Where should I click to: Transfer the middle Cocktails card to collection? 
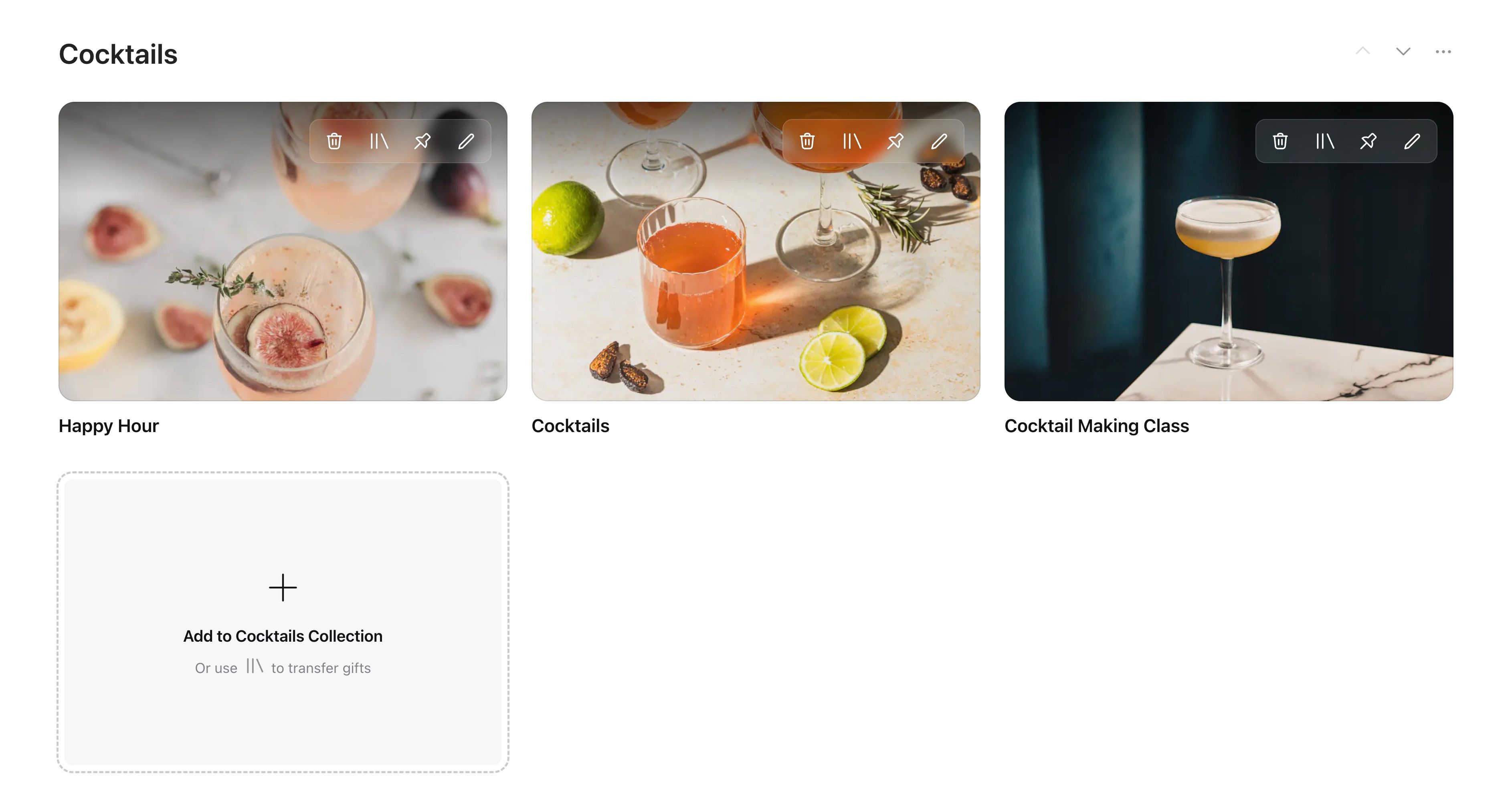852,141
